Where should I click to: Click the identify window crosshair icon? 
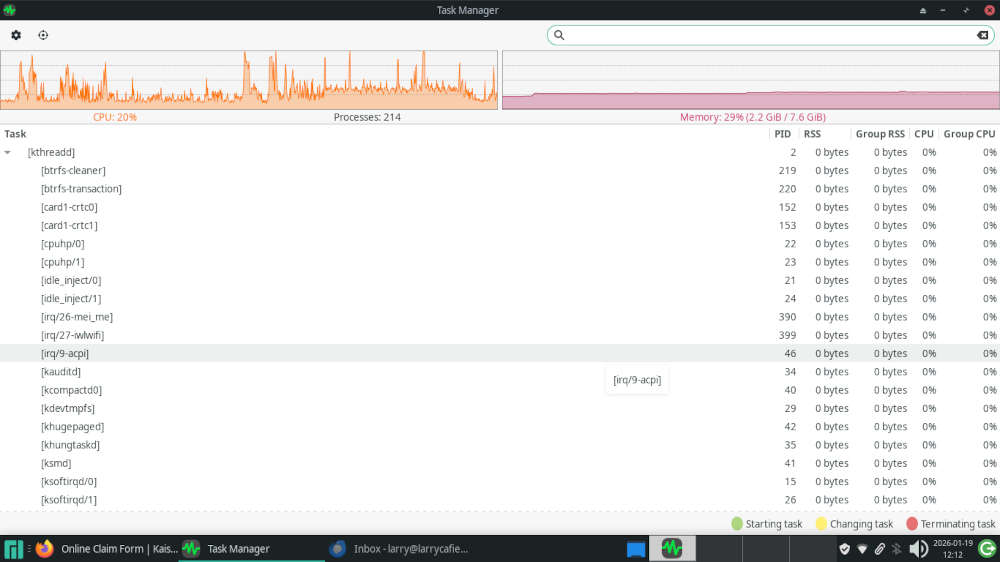coord(43,35)
